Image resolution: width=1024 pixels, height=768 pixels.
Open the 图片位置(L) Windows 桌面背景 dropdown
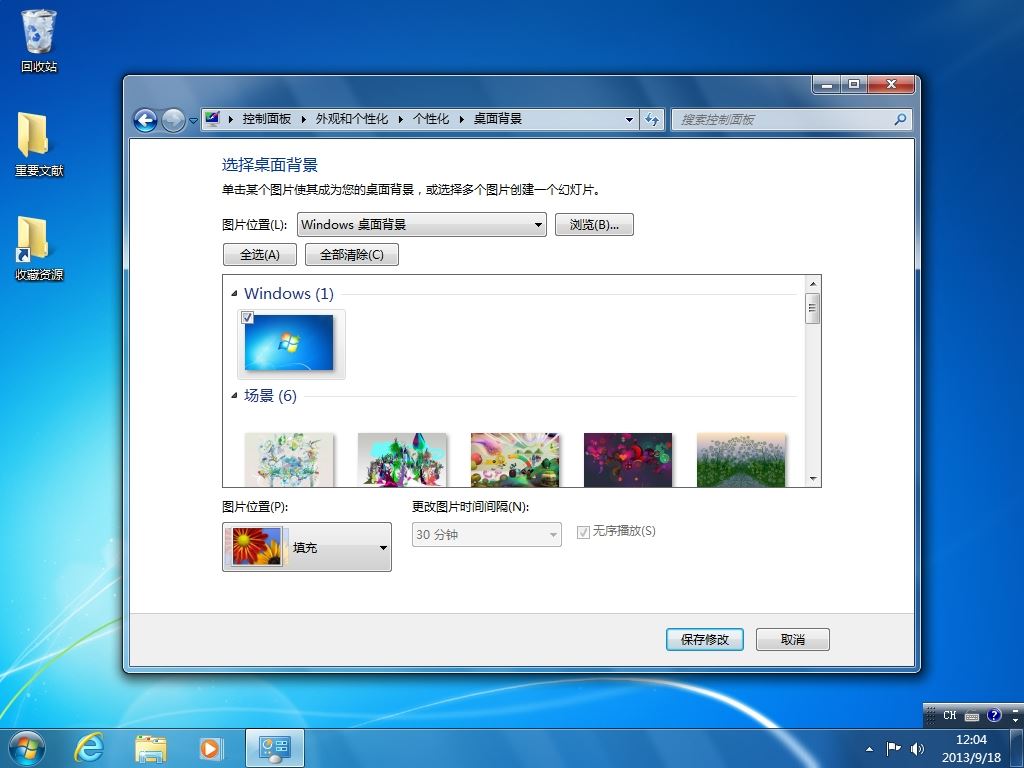pyautogui.click(x=422, y=225)
